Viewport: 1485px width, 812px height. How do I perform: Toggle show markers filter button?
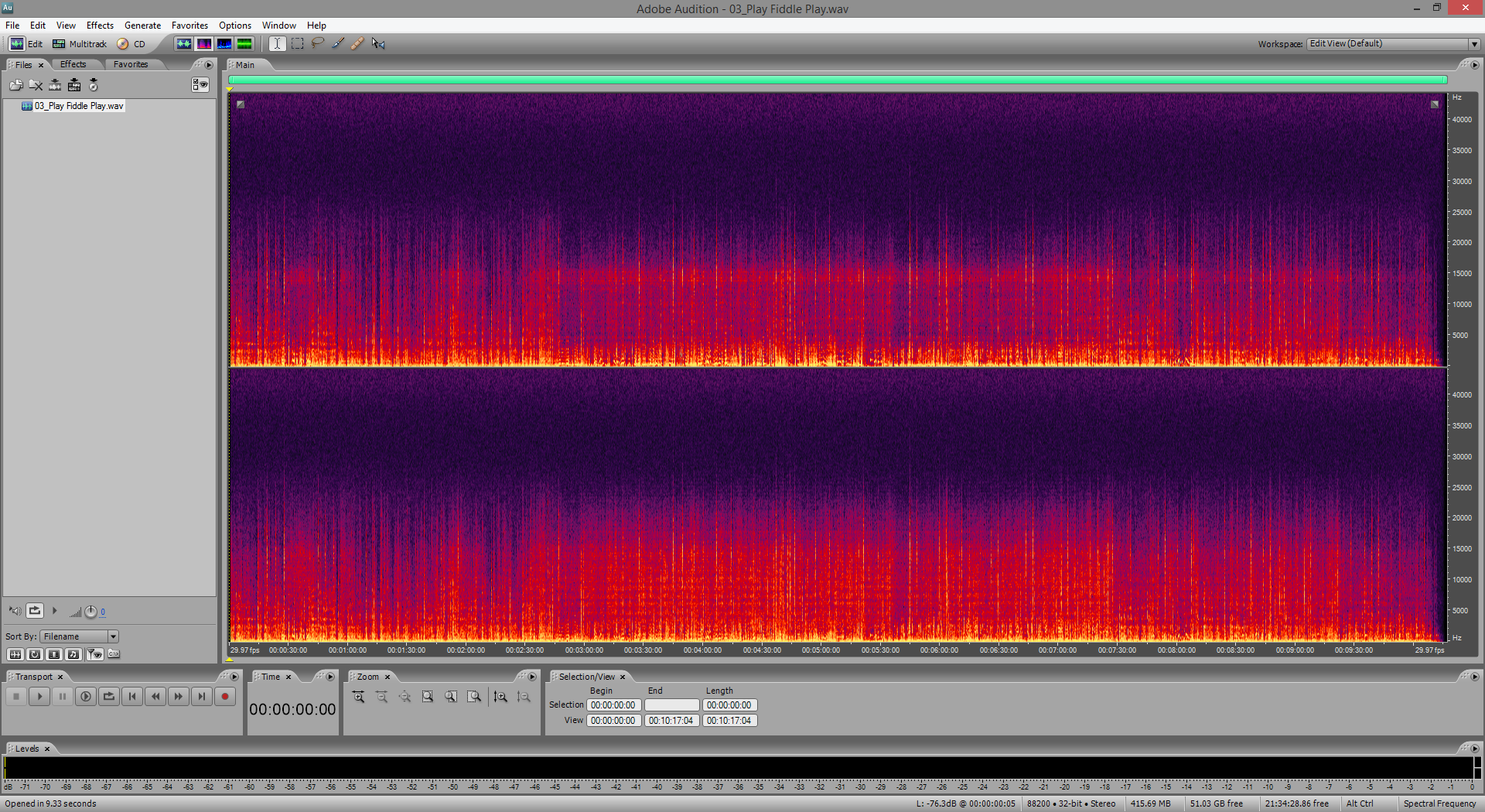pos(94,654)
